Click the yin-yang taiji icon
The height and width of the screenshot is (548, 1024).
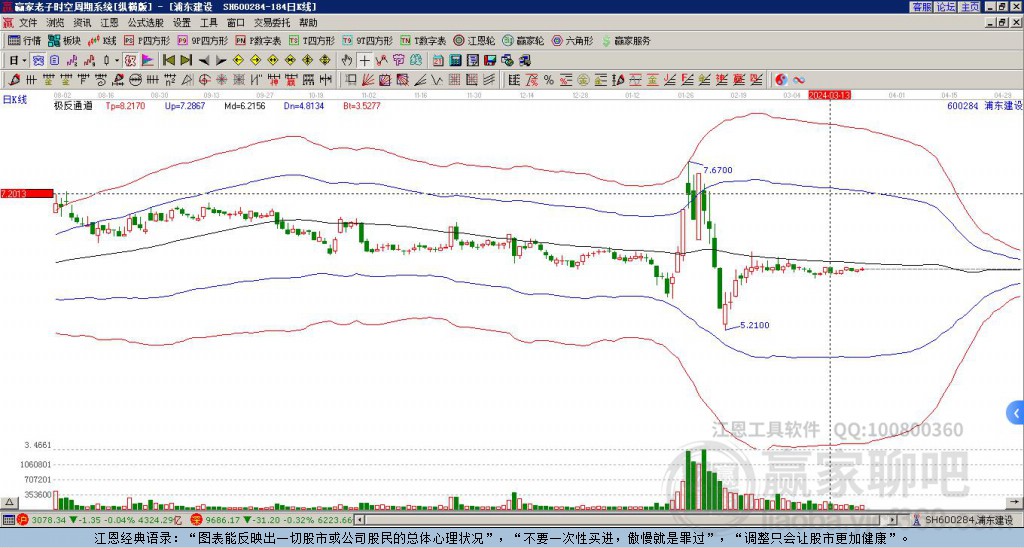click(781, 80)
